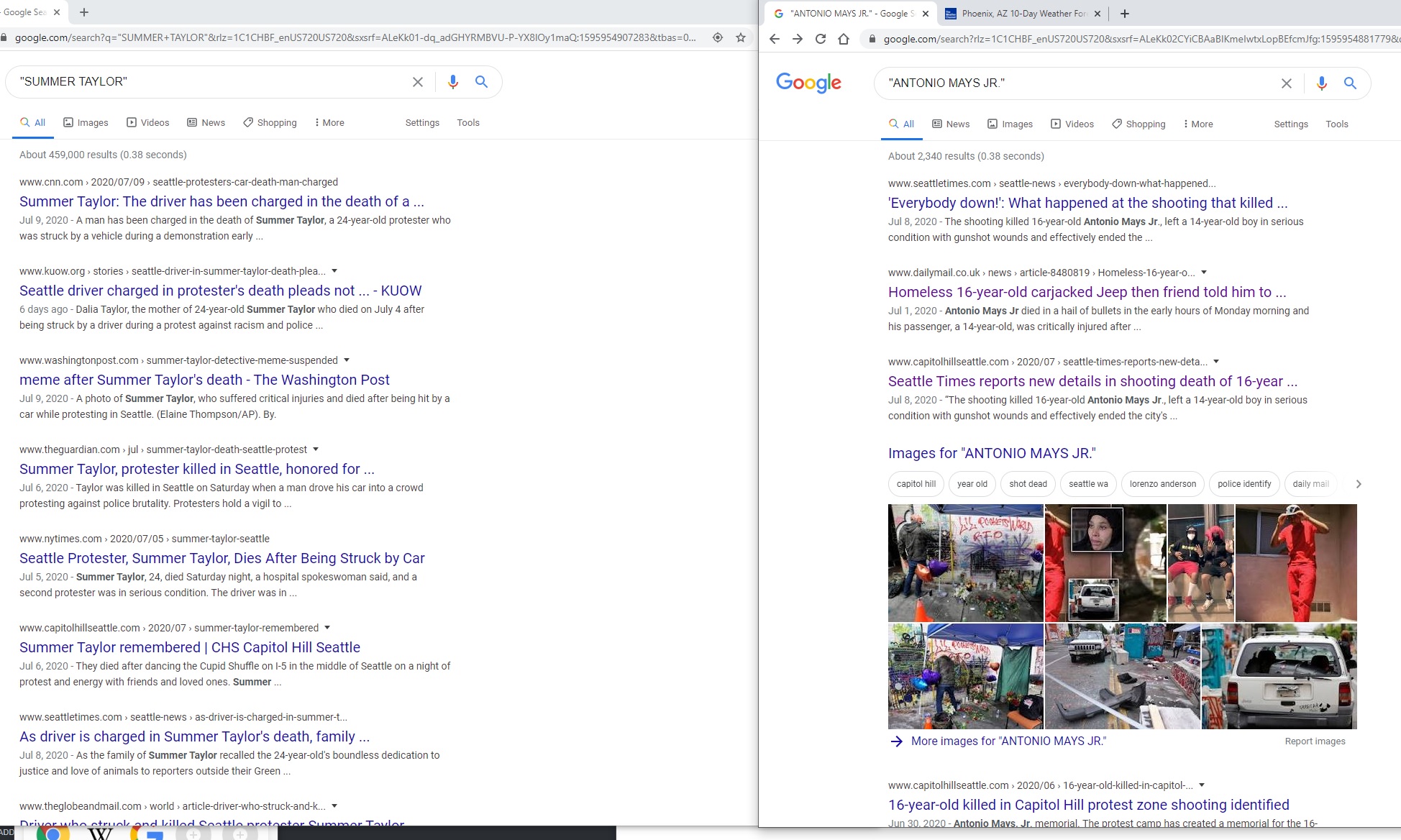Click the microphone icon in the SUMMER TAYLOR search bar
Viewport: 1401px width, 840px height.
pyautogui.click(x=453, y=82)
